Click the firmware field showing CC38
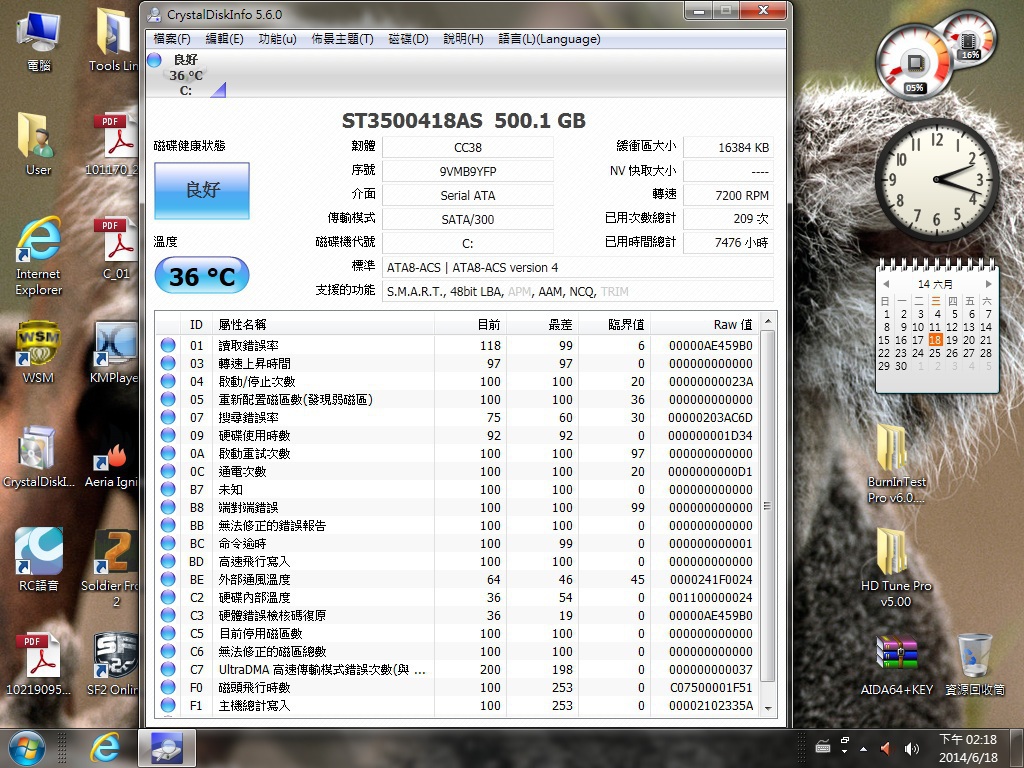Screen dimensions: 1024x768 click(468, 147)
